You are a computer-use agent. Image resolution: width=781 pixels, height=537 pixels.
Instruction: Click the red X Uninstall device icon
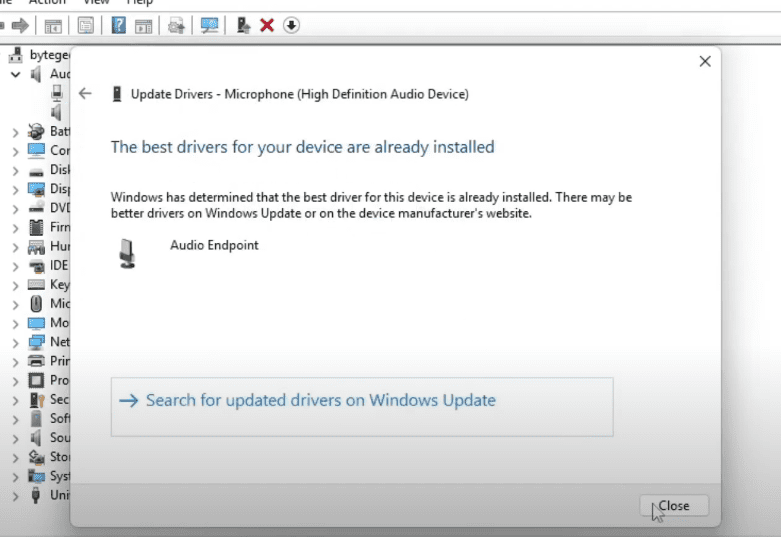[267, 25]
